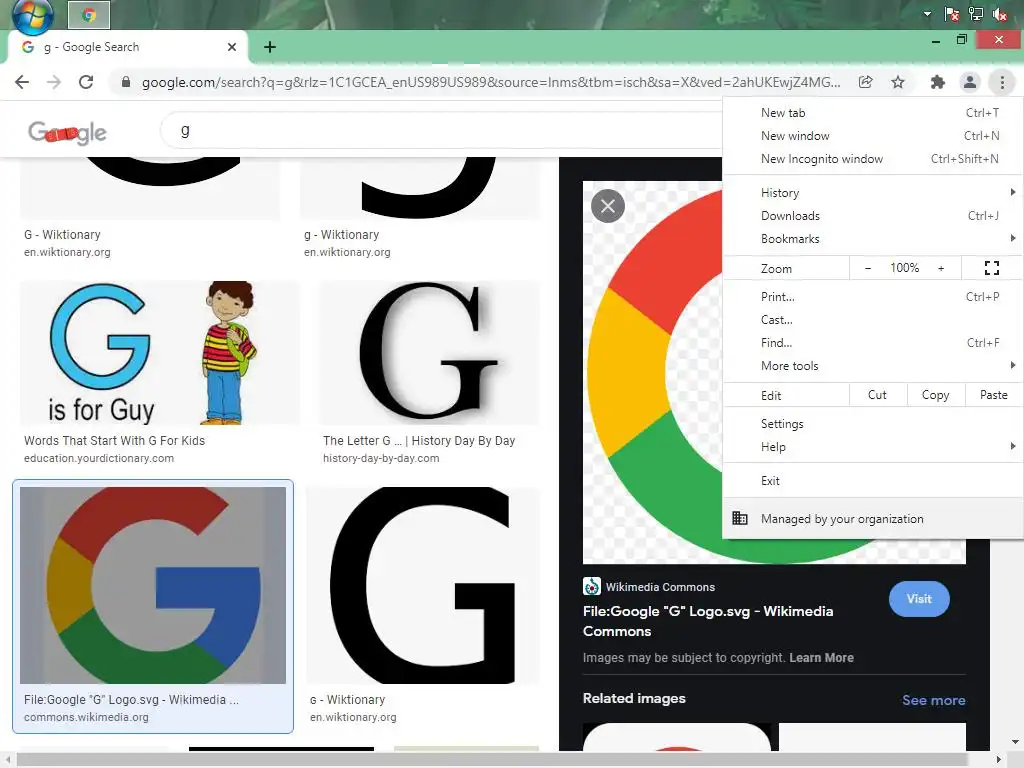The image size is (1024, 768).
Task: Increase zoom with the plus button
Action: click(941, 268)
